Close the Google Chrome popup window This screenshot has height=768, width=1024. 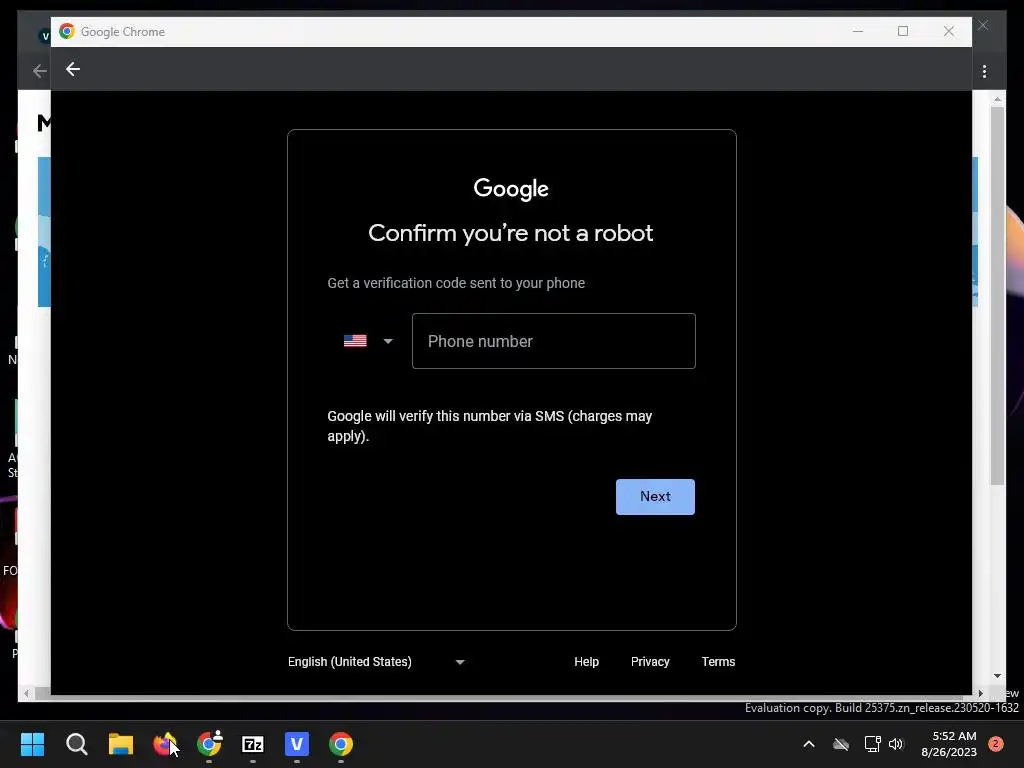point(949,31)
